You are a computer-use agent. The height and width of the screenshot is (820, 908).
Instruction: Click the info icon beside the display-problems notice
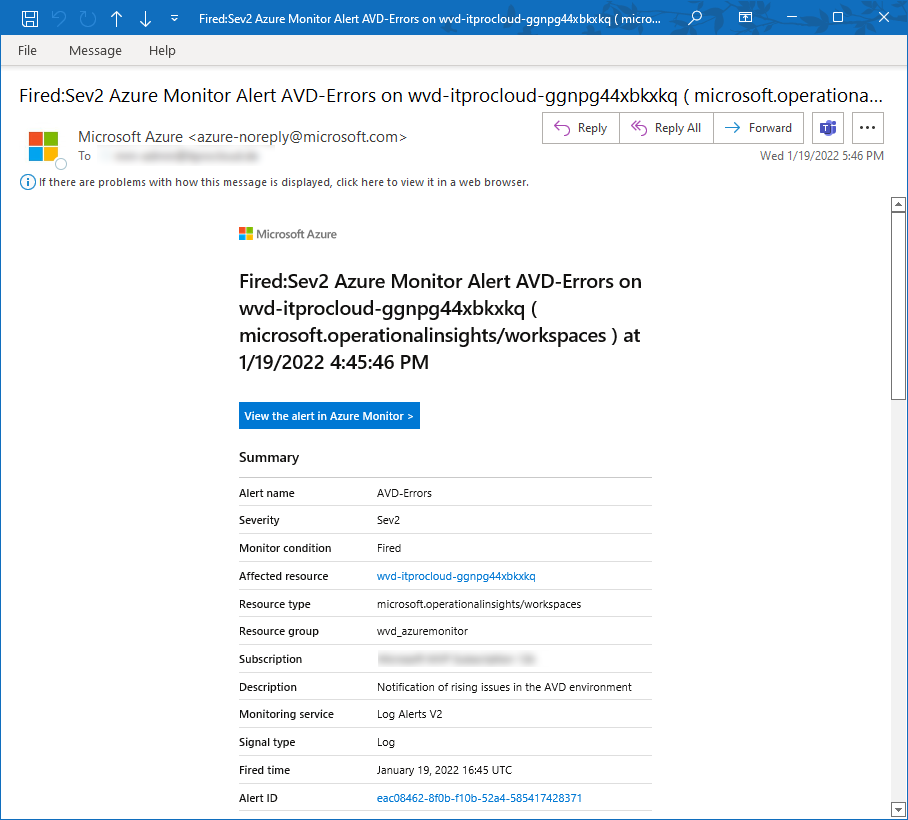[28, 182]
